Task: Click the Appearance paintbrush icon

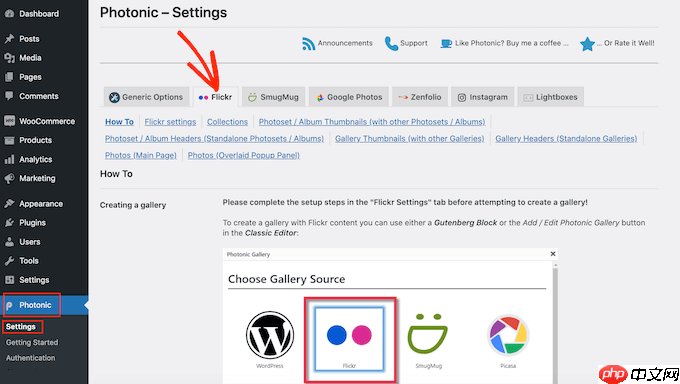Action: (9, 203)
